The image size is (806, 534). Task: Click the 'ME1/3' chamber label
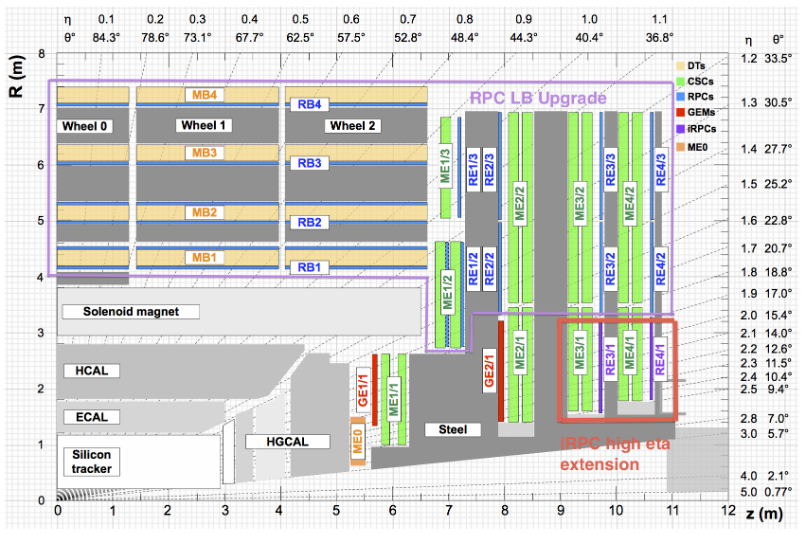[445, 165]
